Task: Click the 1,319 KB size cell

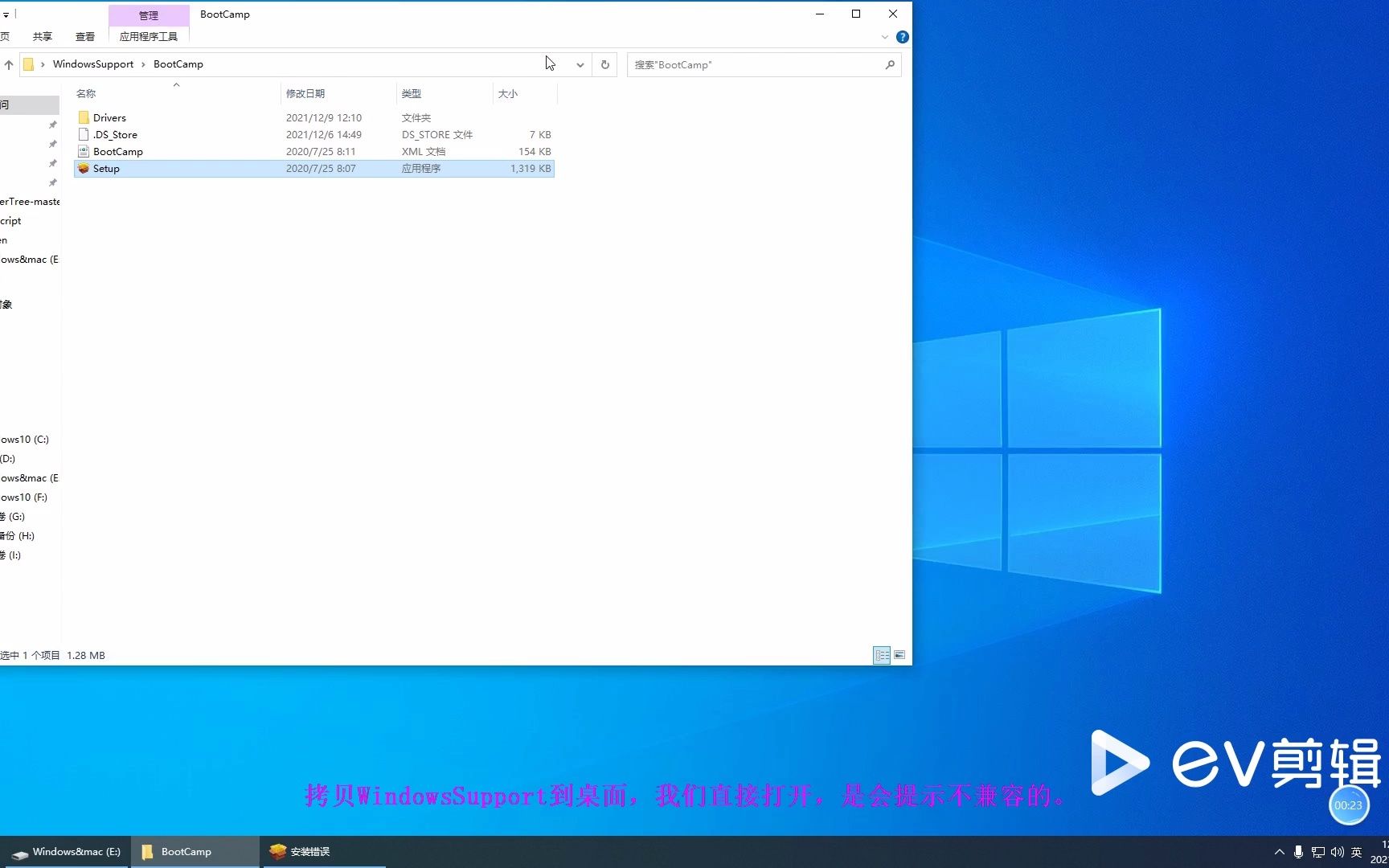Action: point(531,168)
